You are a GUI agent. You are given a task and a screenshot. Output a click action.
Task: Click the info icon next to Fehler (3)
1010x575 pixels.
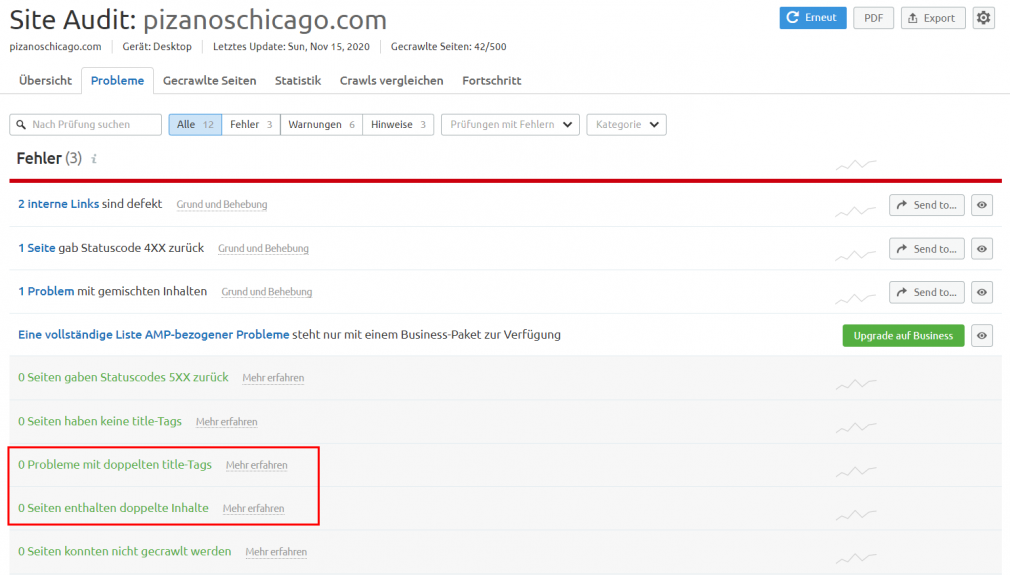click(94, 158)
